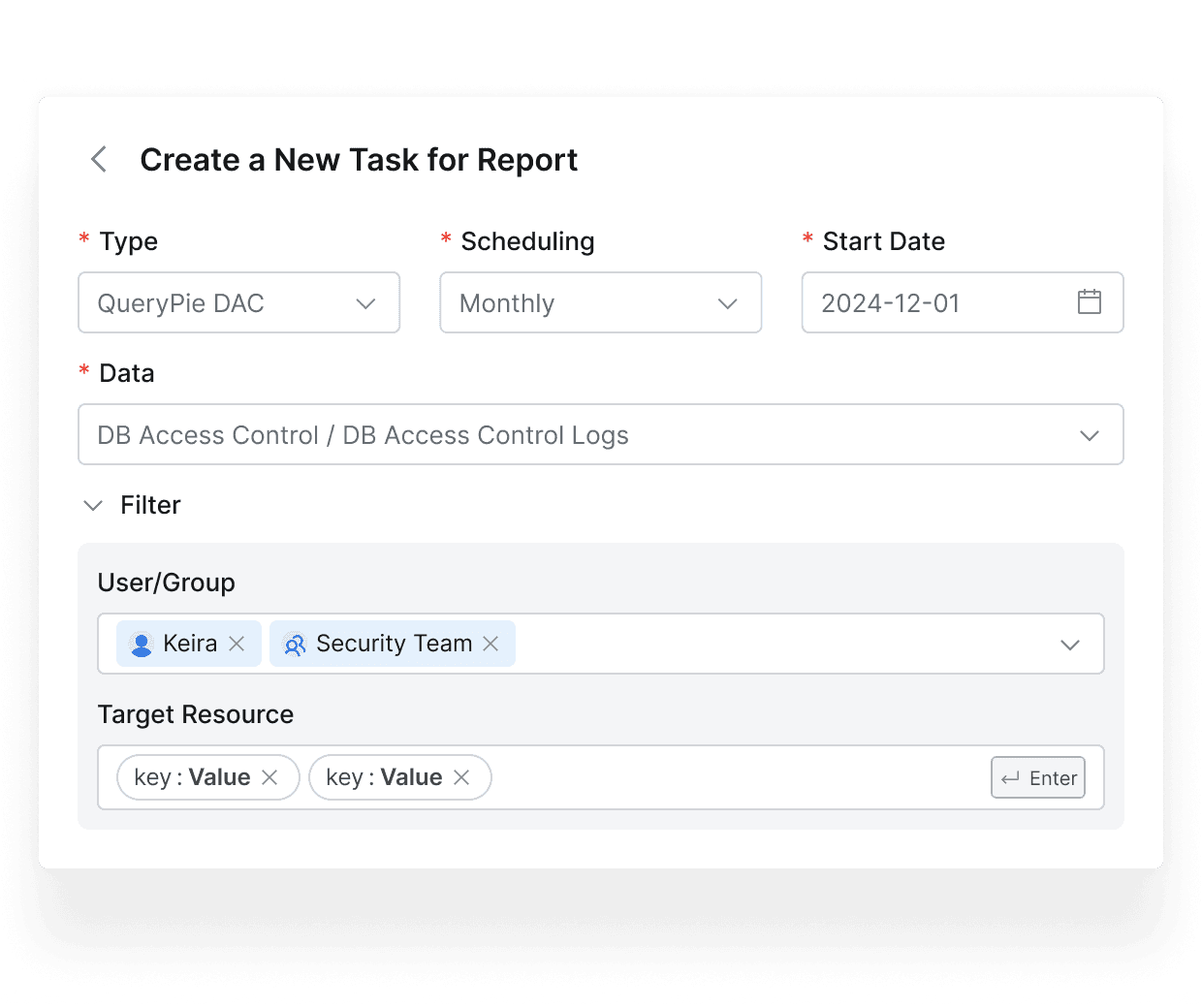1202x1008 pixels.
Task: Select the Keira tag label
Action: 190,644
